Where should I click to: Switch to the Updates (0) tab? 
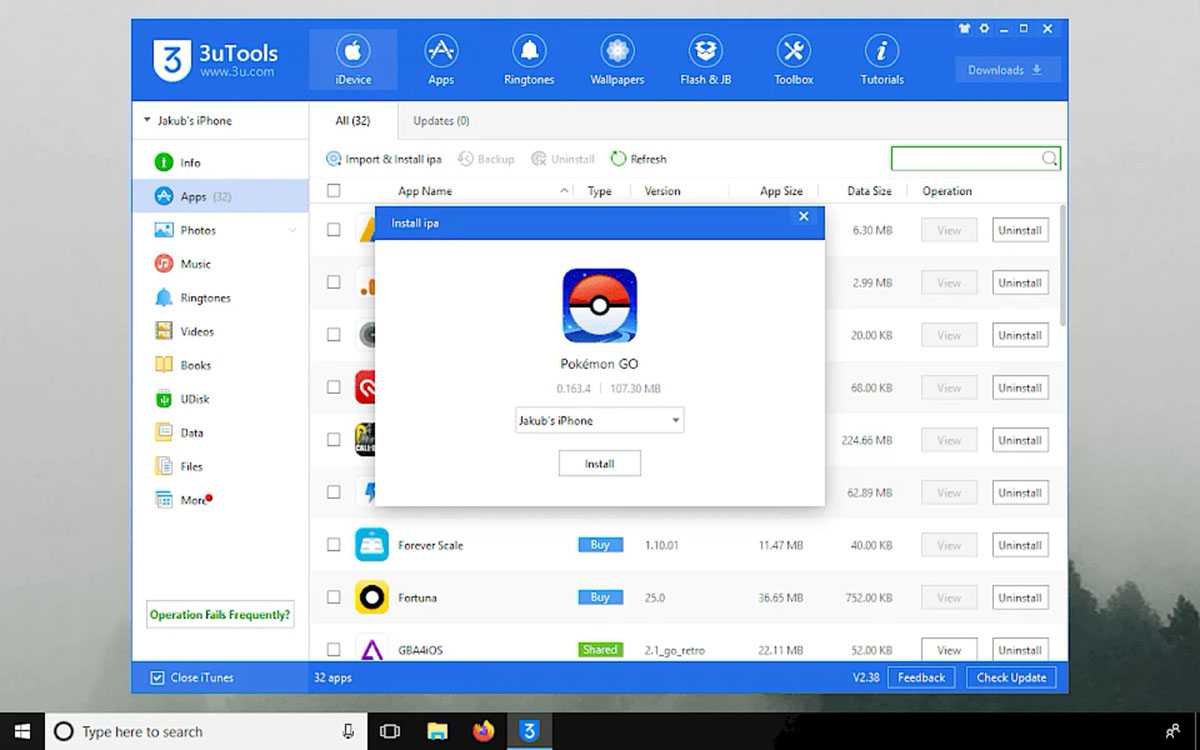(441, 121)
